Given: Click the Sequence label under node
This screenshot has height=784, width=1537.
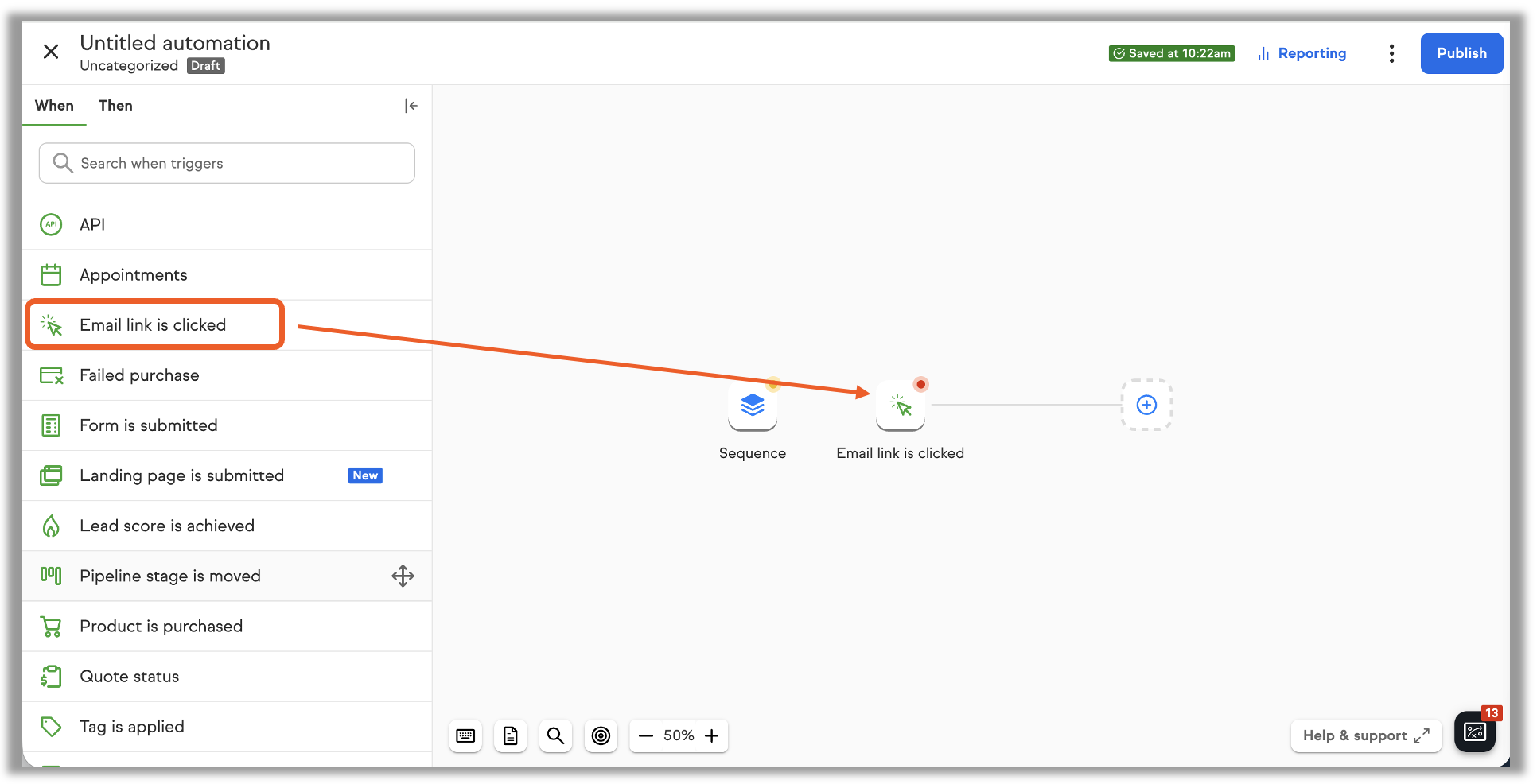Looking at the screenshot, I should tap(753, 453).
